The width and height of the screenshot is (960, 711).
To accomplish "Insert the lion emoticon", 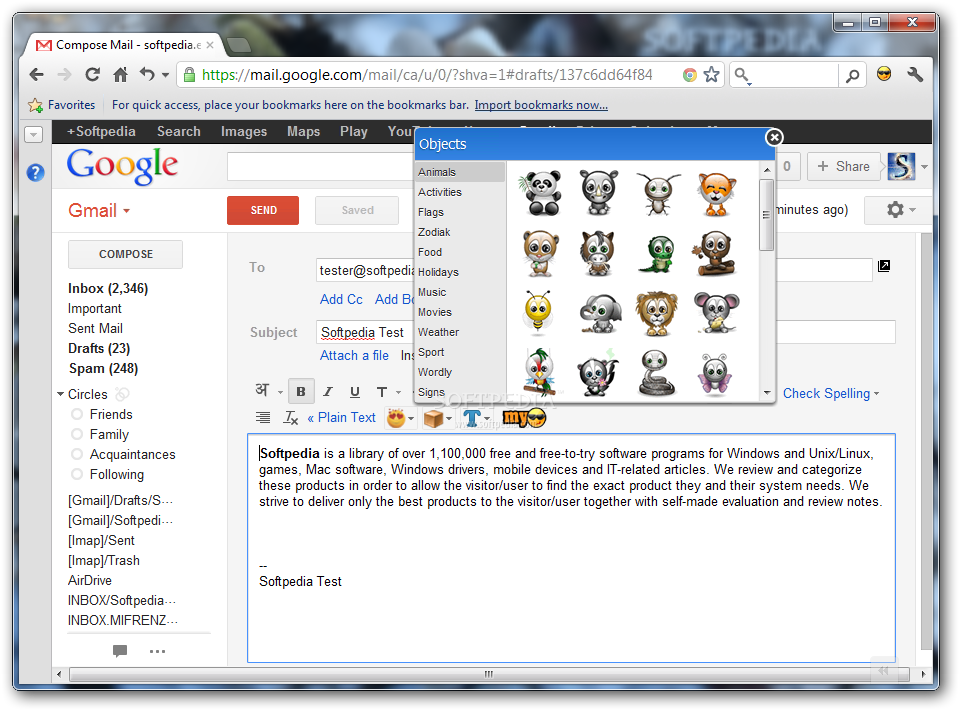I will click(x=657, y=314).
